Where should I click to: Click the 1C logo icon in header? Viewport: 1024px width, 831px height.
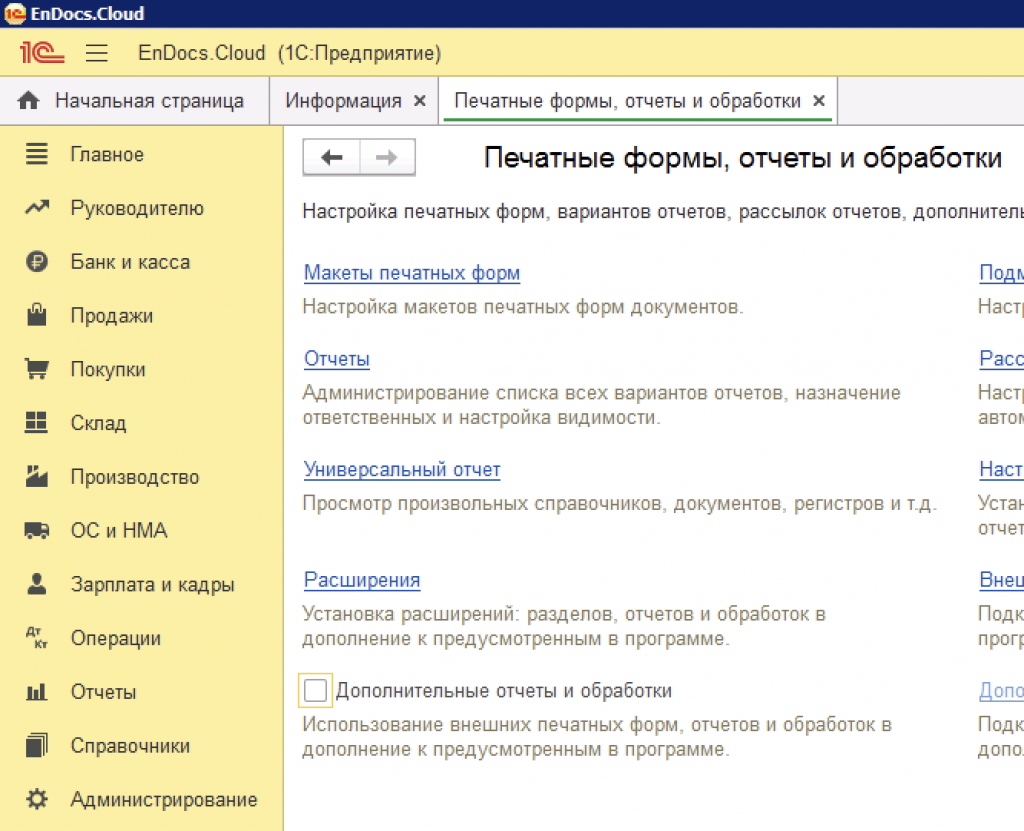coord(42,52)
